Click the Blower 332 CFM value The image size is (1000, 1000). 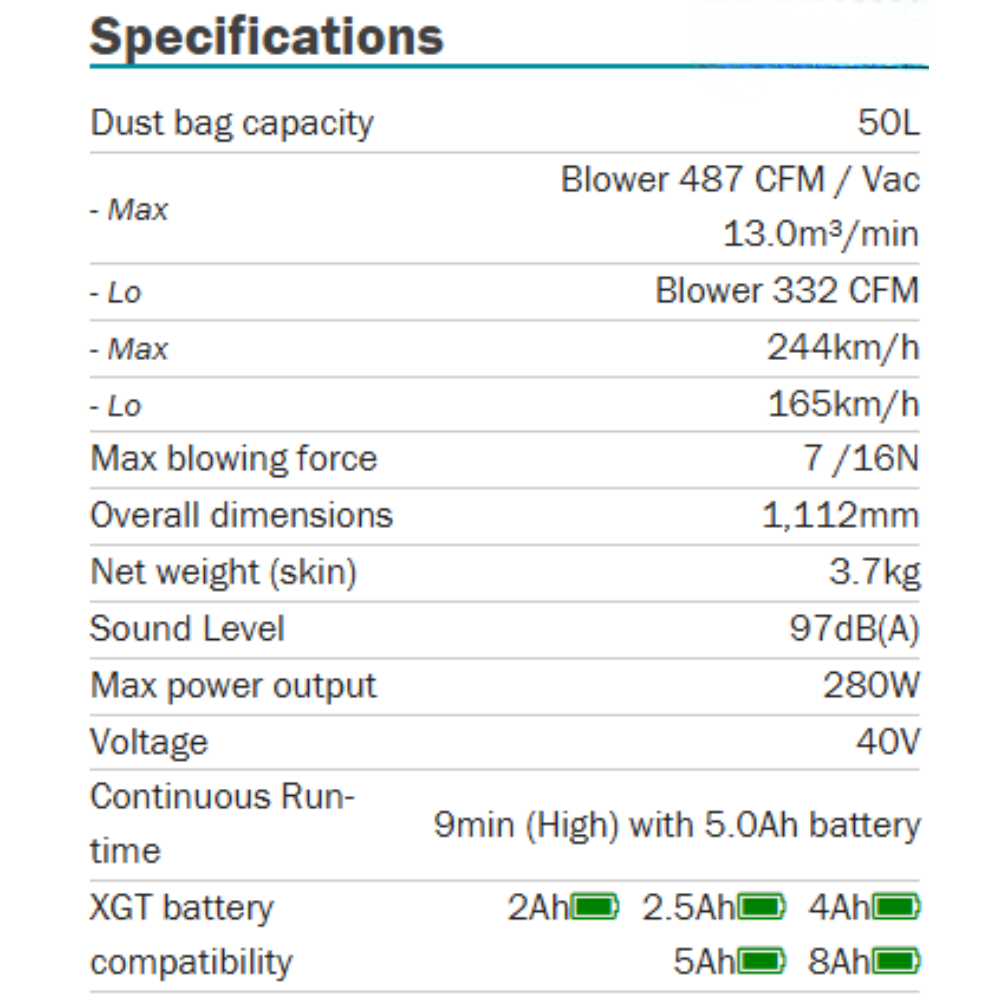pyautogui.click(x=786, y=291)
